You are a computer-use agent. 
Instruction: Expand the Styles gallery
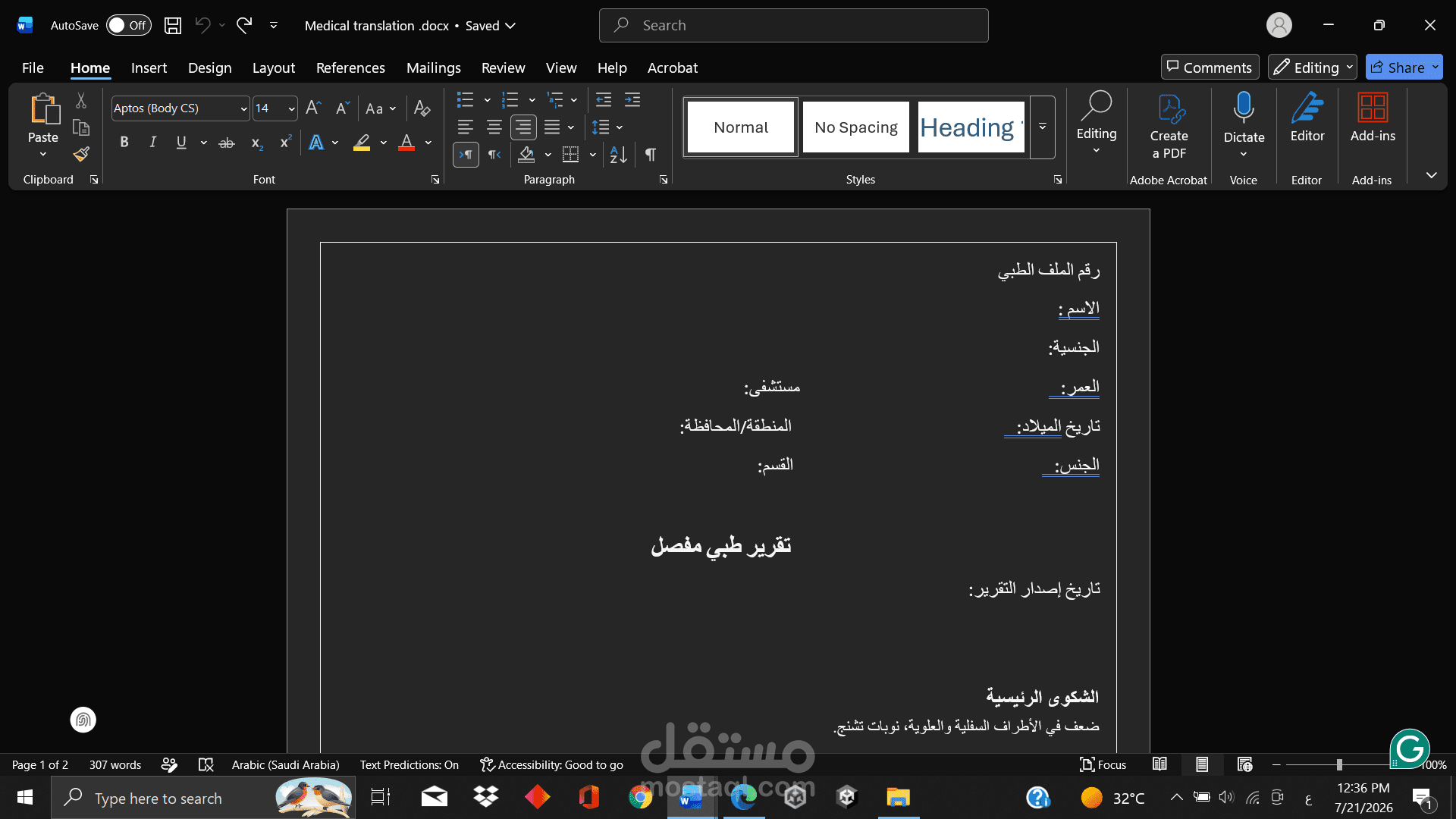click(1043, 127)
